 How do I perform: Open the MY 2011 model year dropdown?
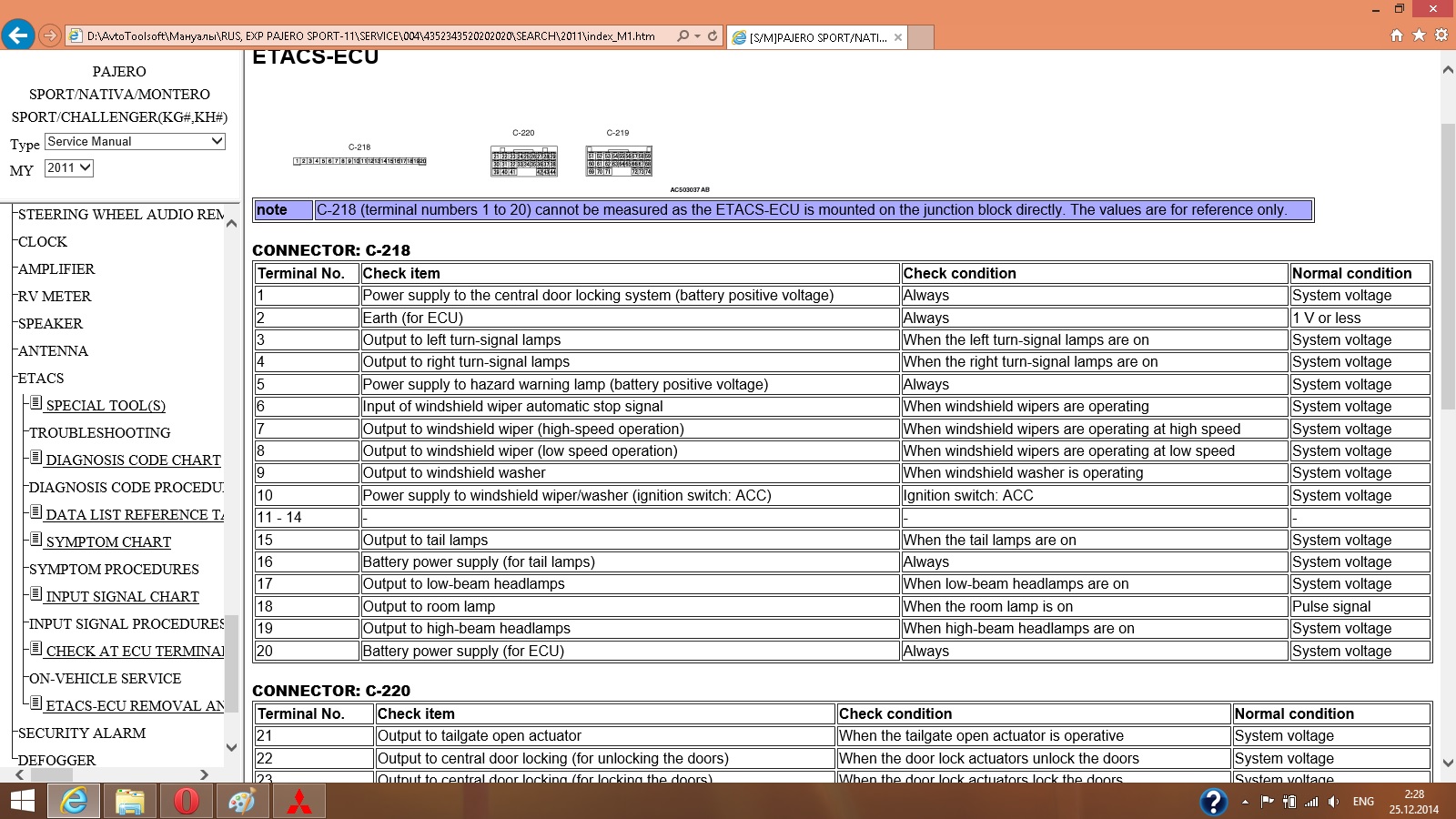pos(69,168)
